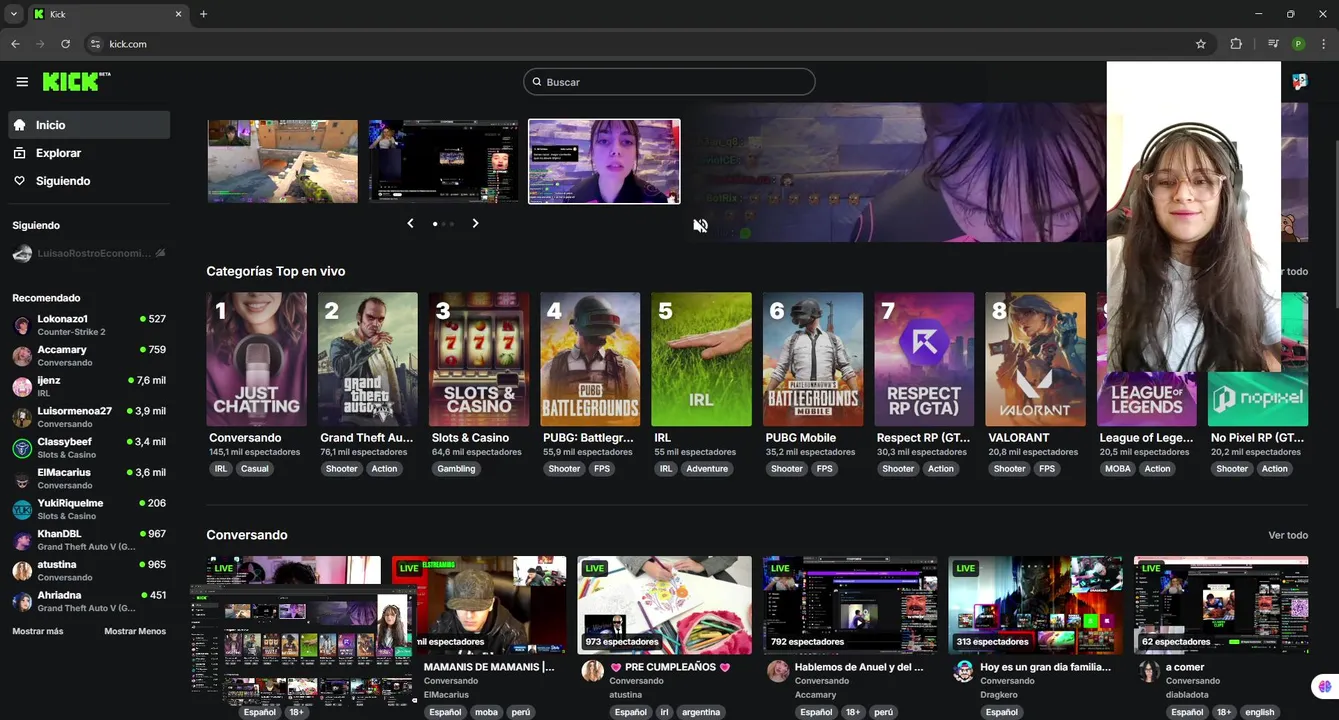
Task: Select Siguiendo in sidebar
Action: pyautogui.click(x=89, y=181)
